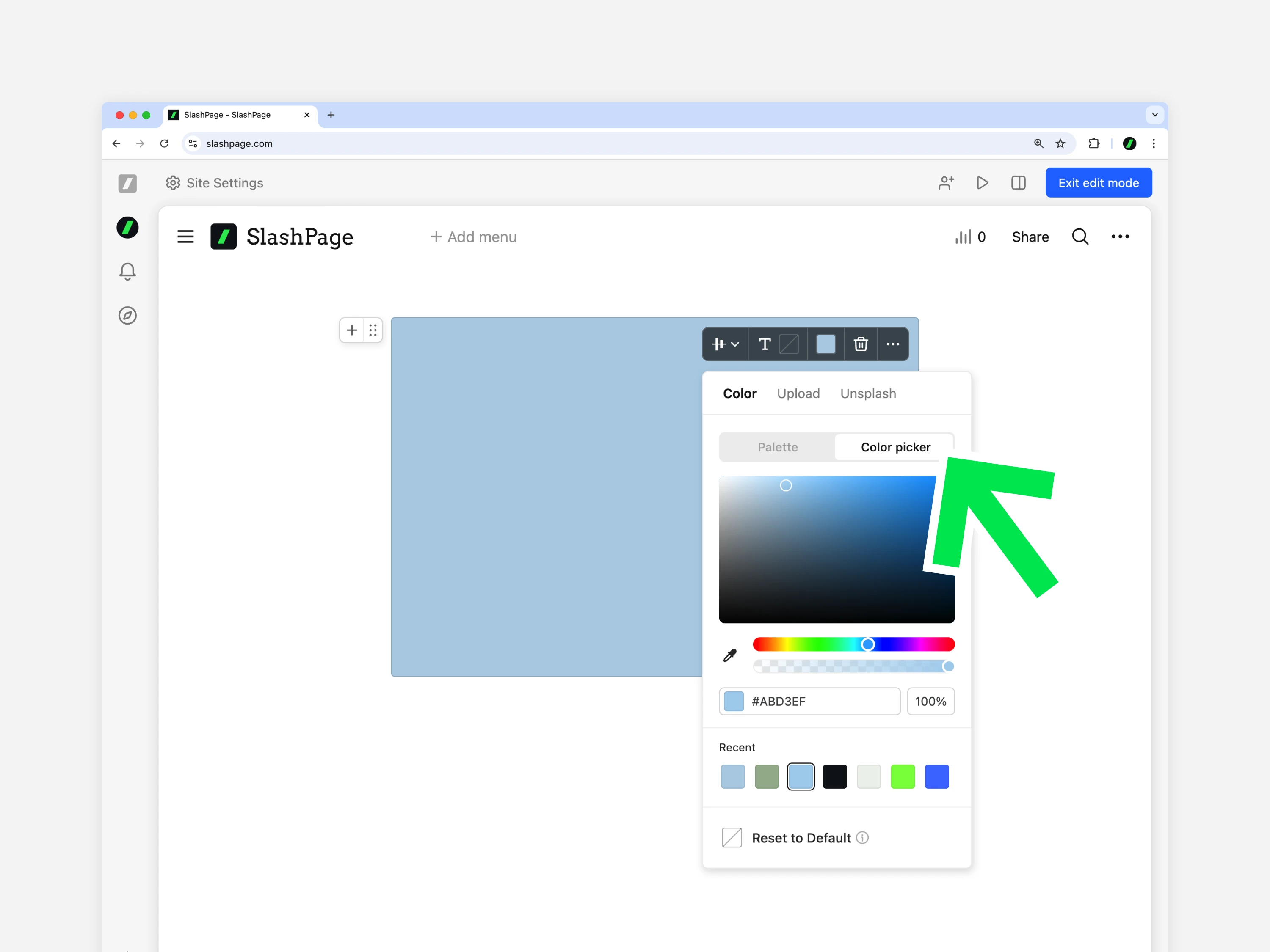Image resolution: width=1270 pixels, height=952 pixels.
Task: Click Add menu in page header
Action: point(474,237)
